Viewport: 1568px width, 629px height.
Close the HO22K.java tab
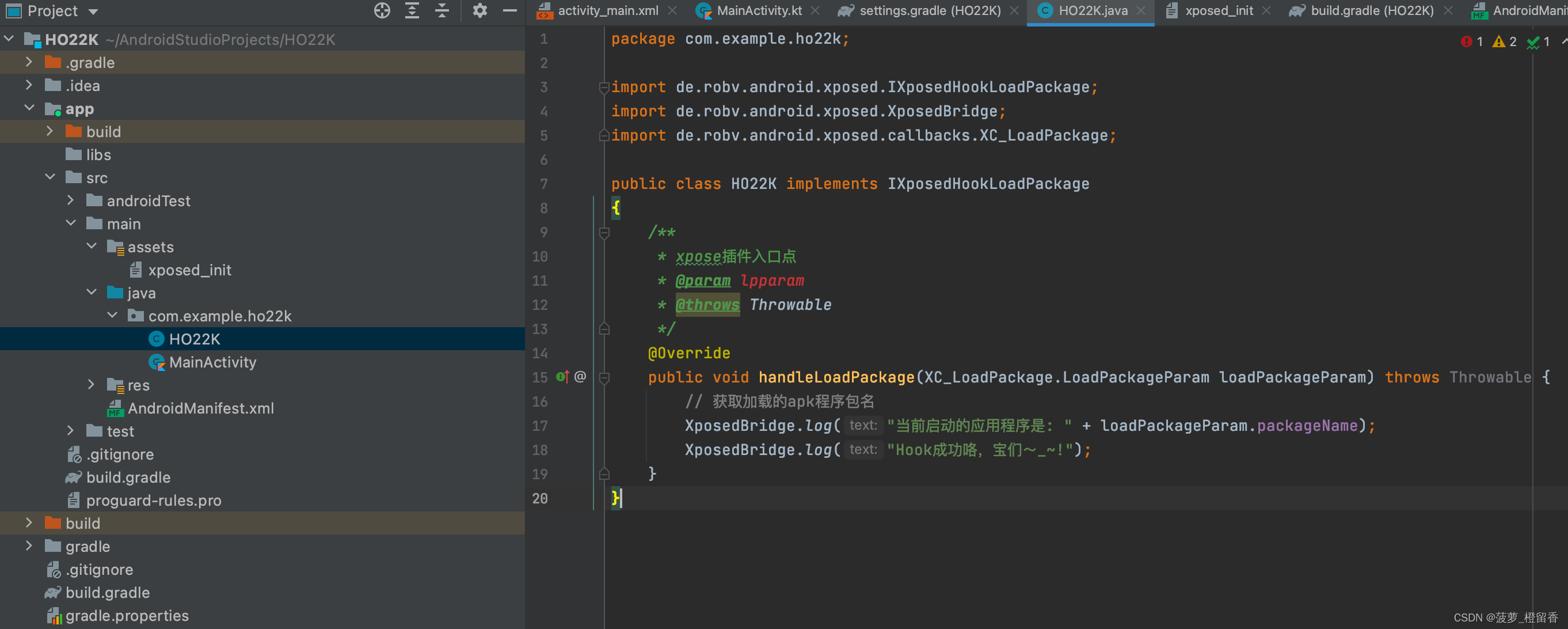pyautogui.click(x=1141, y=10)
